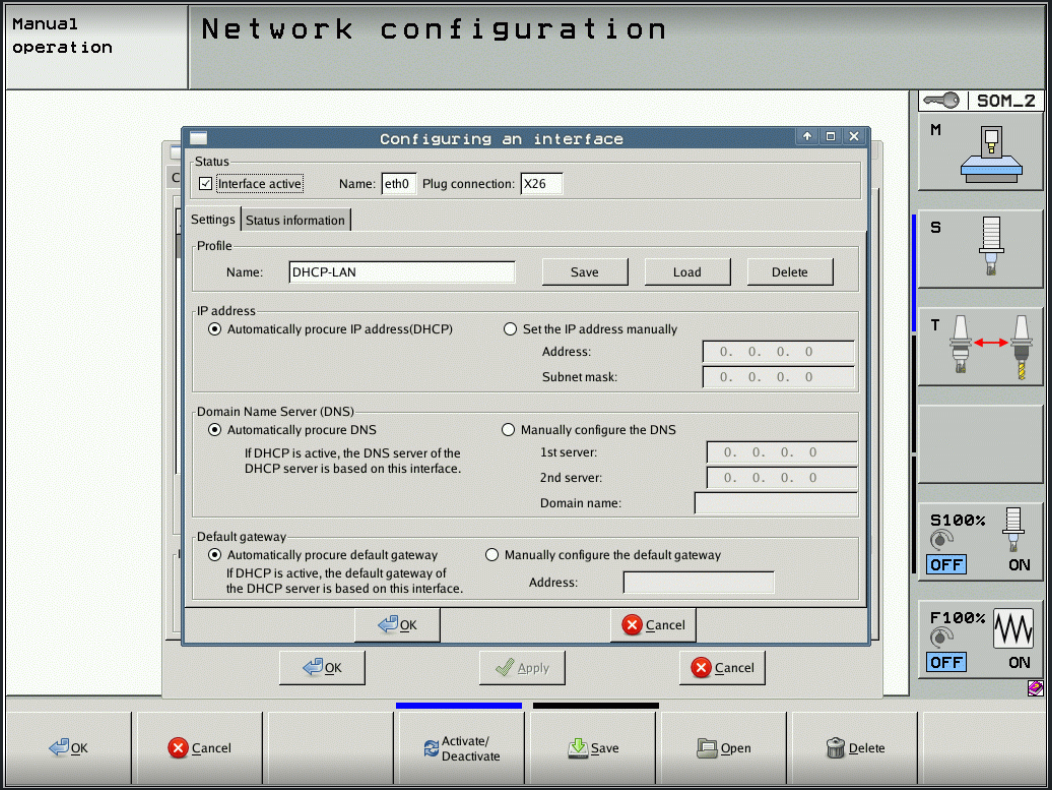The width and height of the screenshot is (1052, 790).
Task: Select Set the IP address manually
Action: (x=510, y=329)
